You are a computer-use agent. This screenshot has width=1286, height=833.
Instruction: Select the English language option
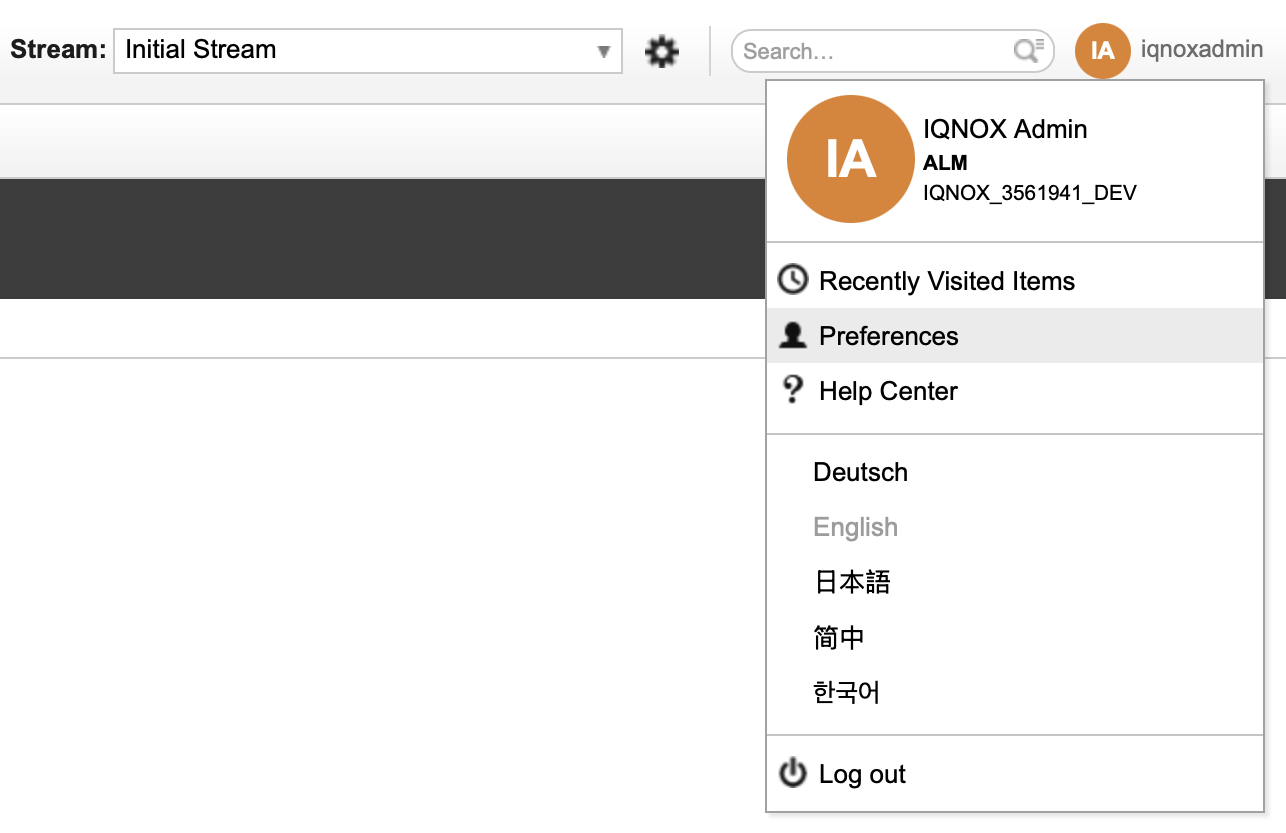(x=856, y=527)
